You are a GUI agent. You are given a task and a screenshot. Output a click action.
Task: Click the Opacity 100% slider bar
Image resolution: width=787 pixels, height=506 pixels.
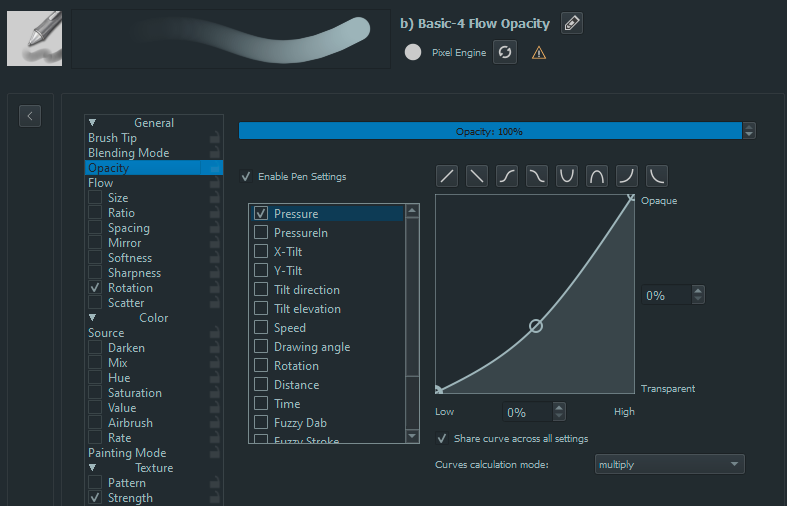click(x=490, y=131)
